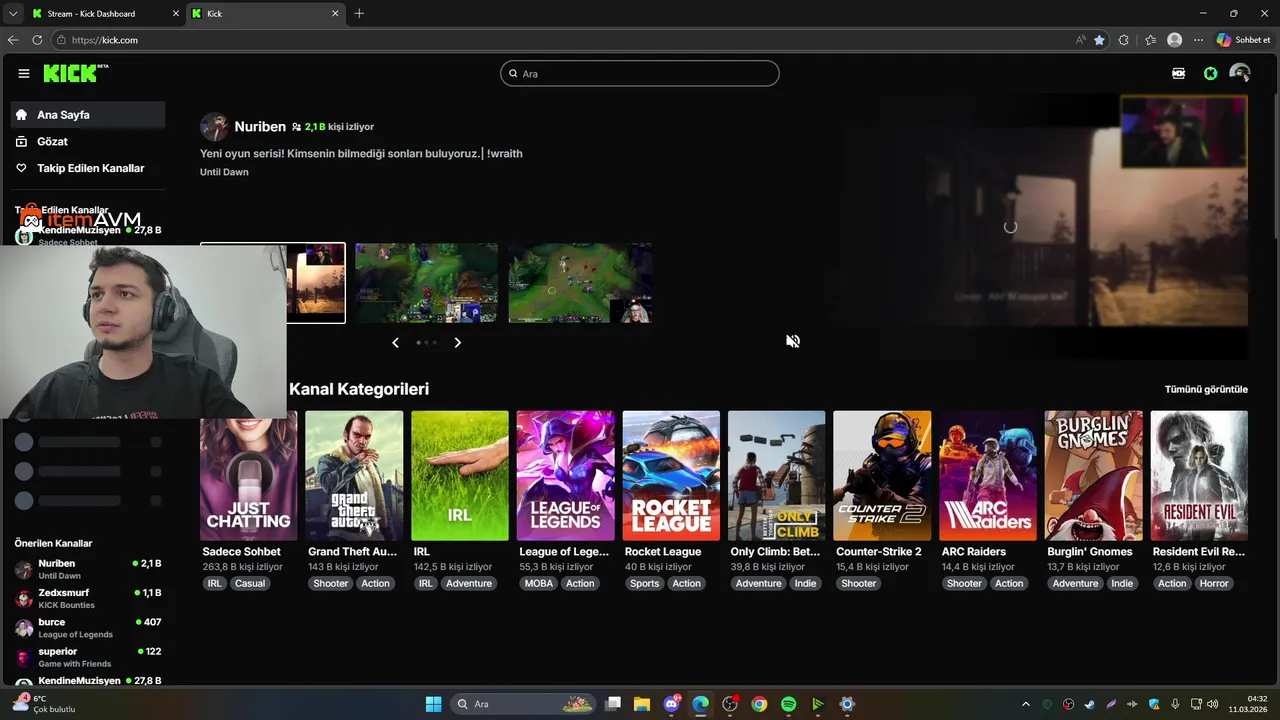Open Counter-Strike 2 category card
The image size is (1280, 720).
882,476
